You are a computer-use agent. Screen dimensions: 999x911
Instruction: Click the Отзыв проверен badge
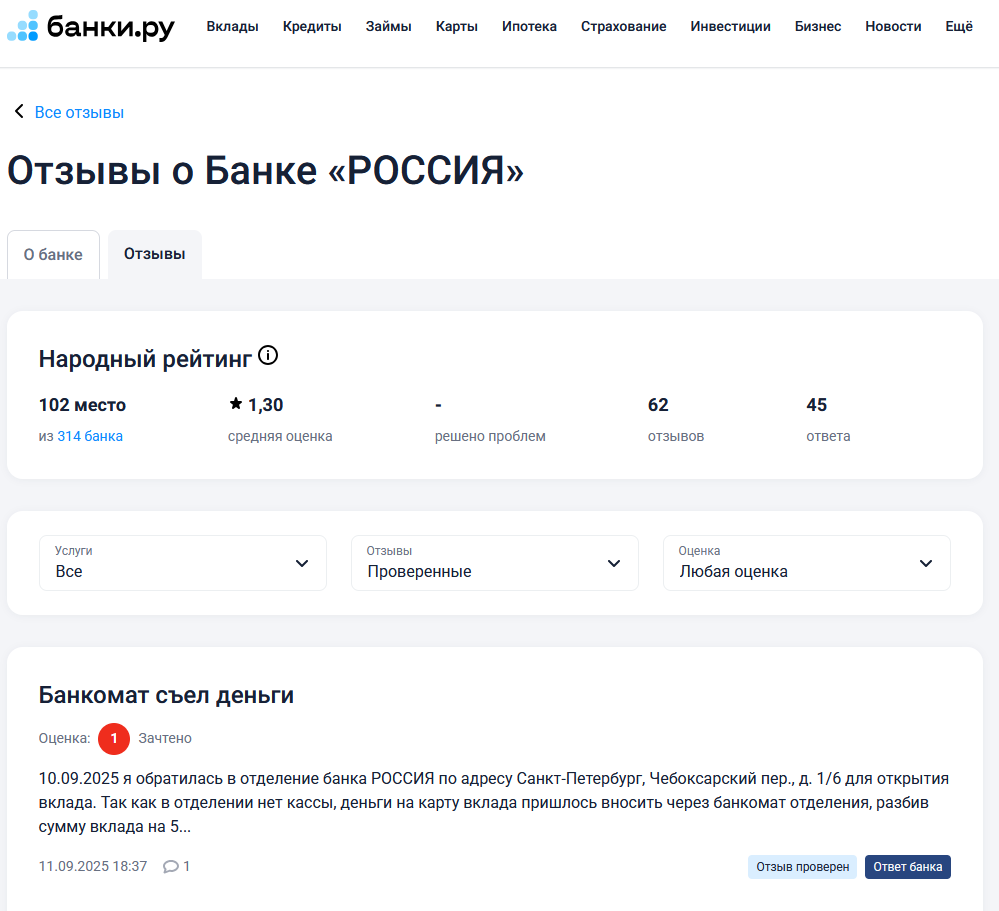pos(802,867)
